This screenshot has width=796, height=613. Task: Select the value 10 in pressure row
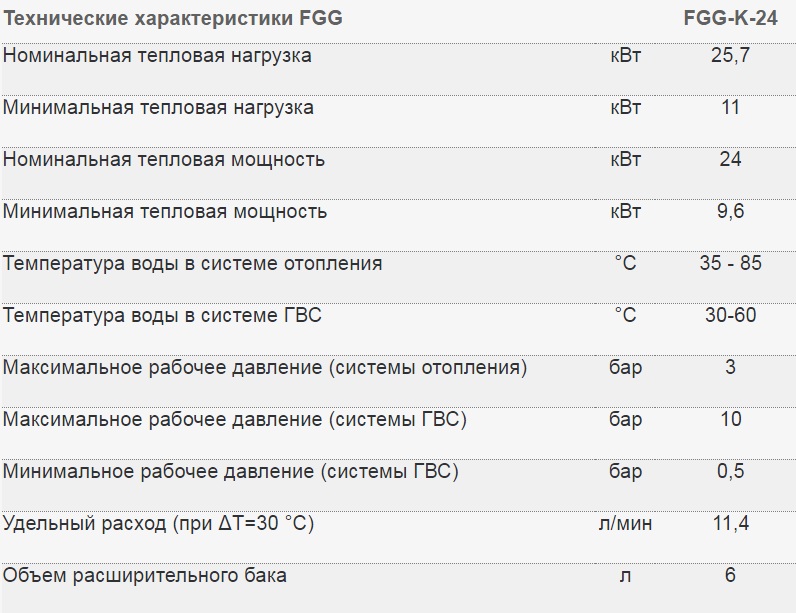pos(730,420)
